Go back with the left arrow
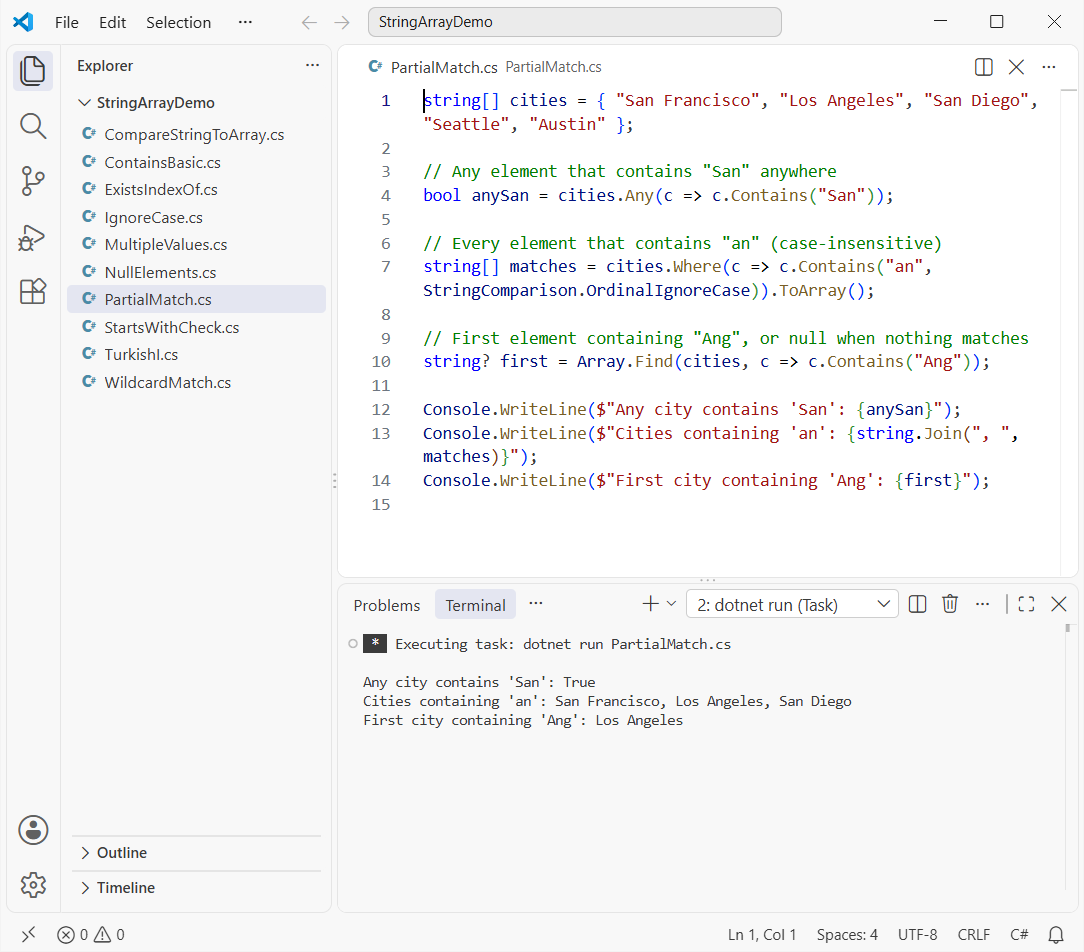 pos(309,23)
